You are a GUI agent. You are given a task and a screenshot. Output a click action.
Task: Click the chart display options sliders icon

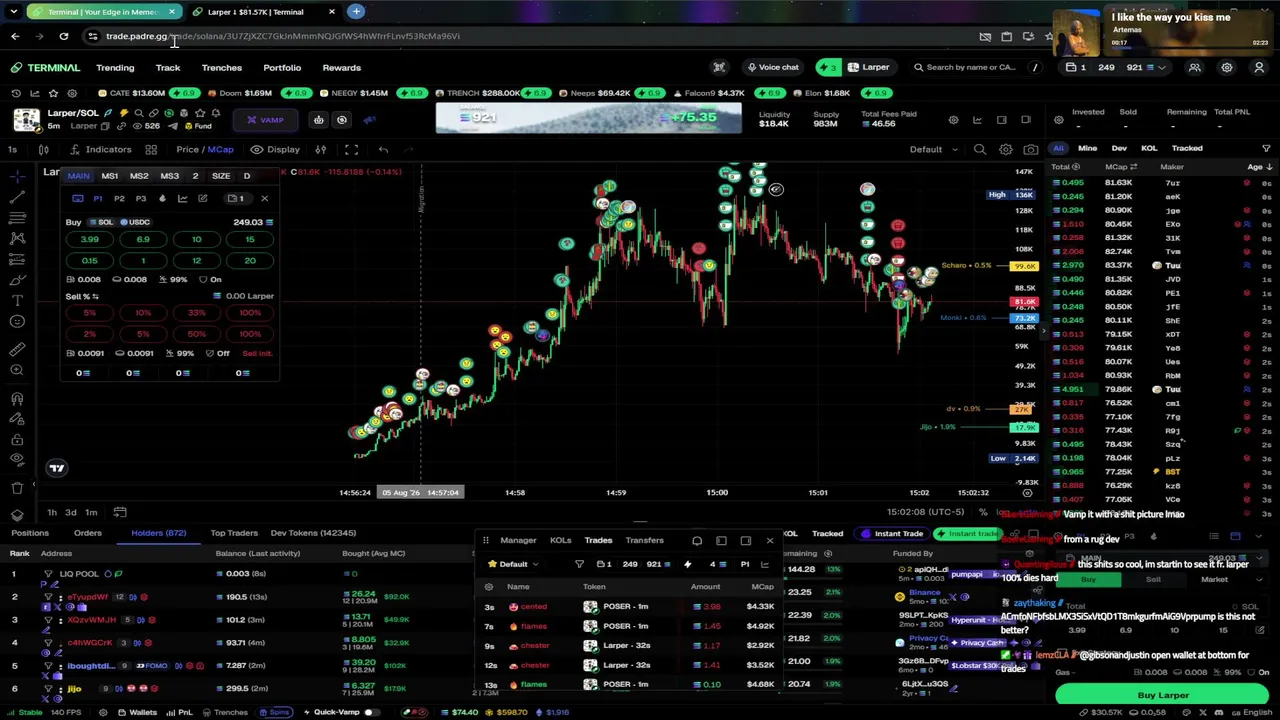321,149
